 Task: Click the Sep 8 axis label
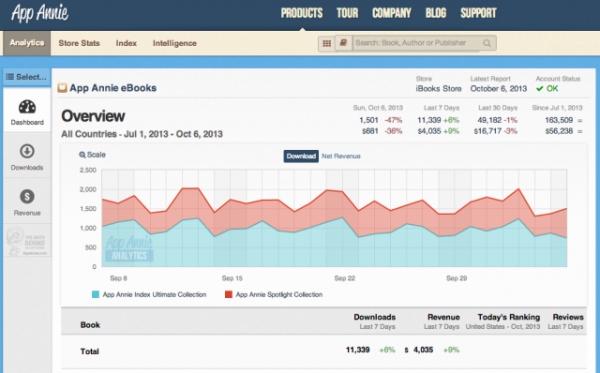click(119, 278)
